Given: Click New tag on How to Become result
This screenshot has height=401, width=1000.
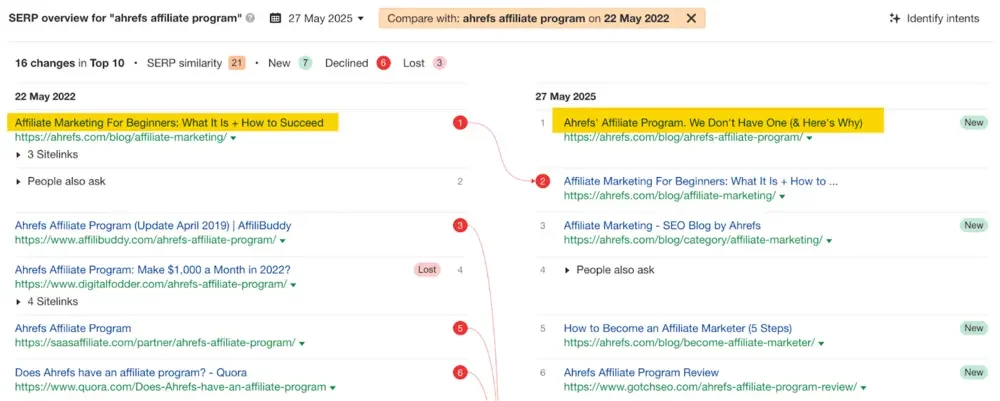Looking at the screenshot, I should click(974, 329).
